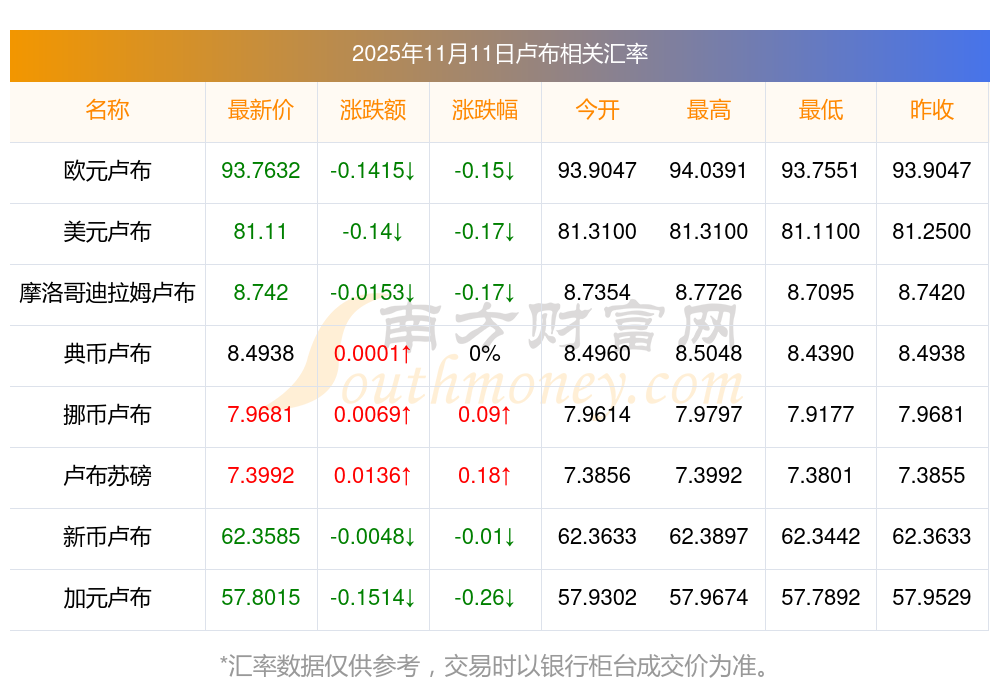Click the 2025年11月11日卢布相关汇率 title banner
The image size is (1000, 697).
point(500,54)
